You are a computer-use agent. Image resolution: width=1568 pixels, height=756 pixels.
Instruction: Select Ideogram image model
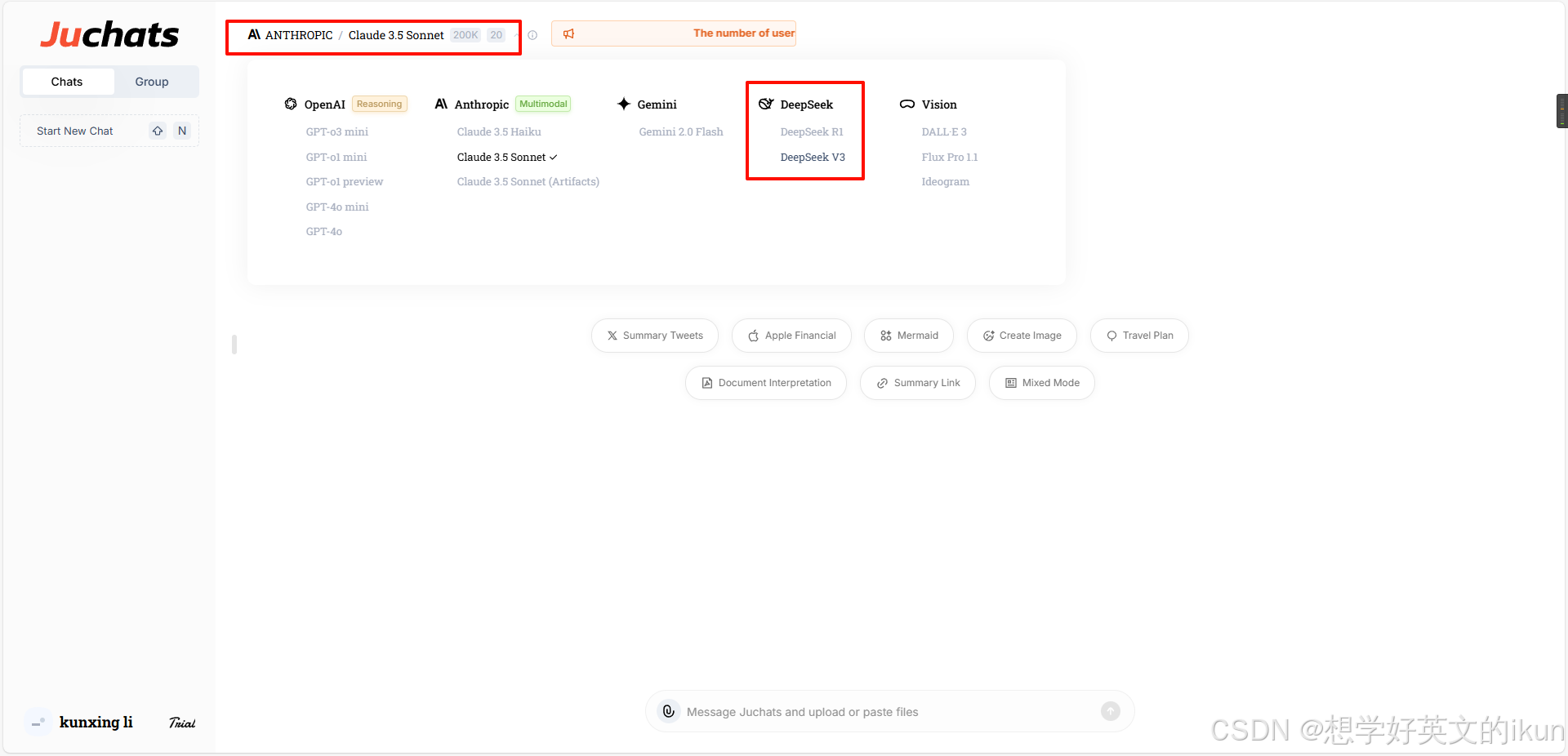(946, 181)
